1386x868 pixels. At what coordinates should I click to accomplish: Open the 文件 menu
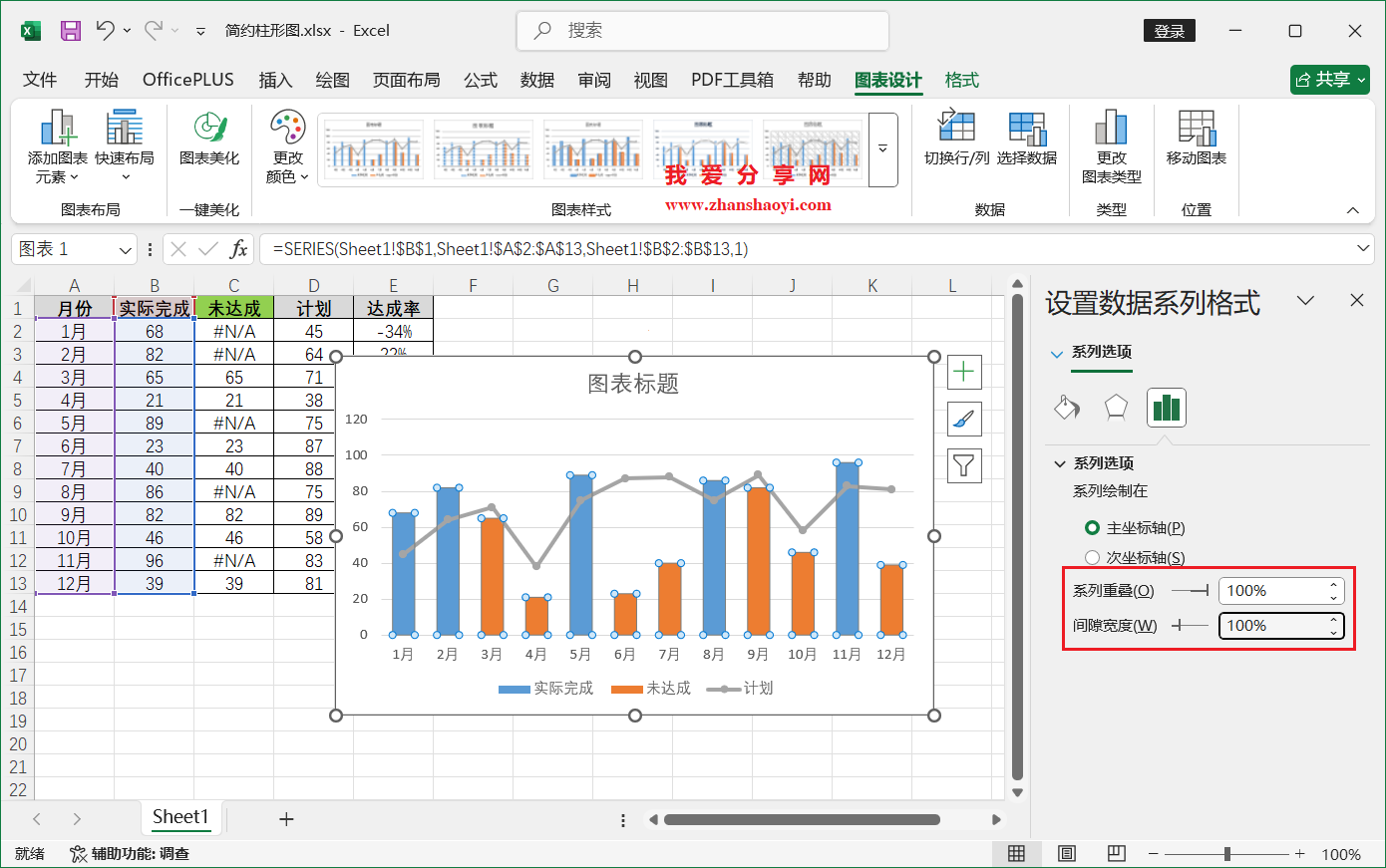coord(40,80)
